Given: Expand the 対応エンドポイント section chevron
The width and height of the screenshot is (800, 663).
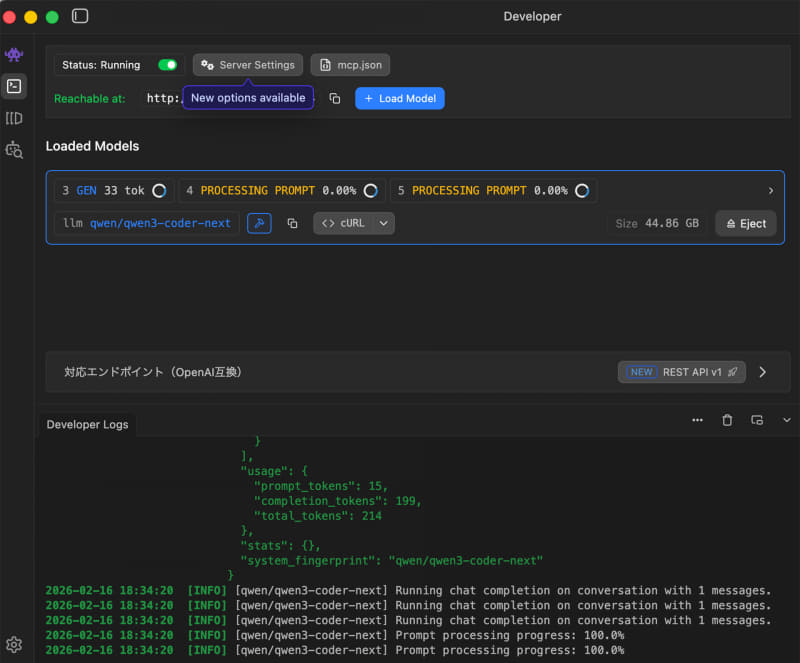Looking at the screenshot, I should point(763,372).
